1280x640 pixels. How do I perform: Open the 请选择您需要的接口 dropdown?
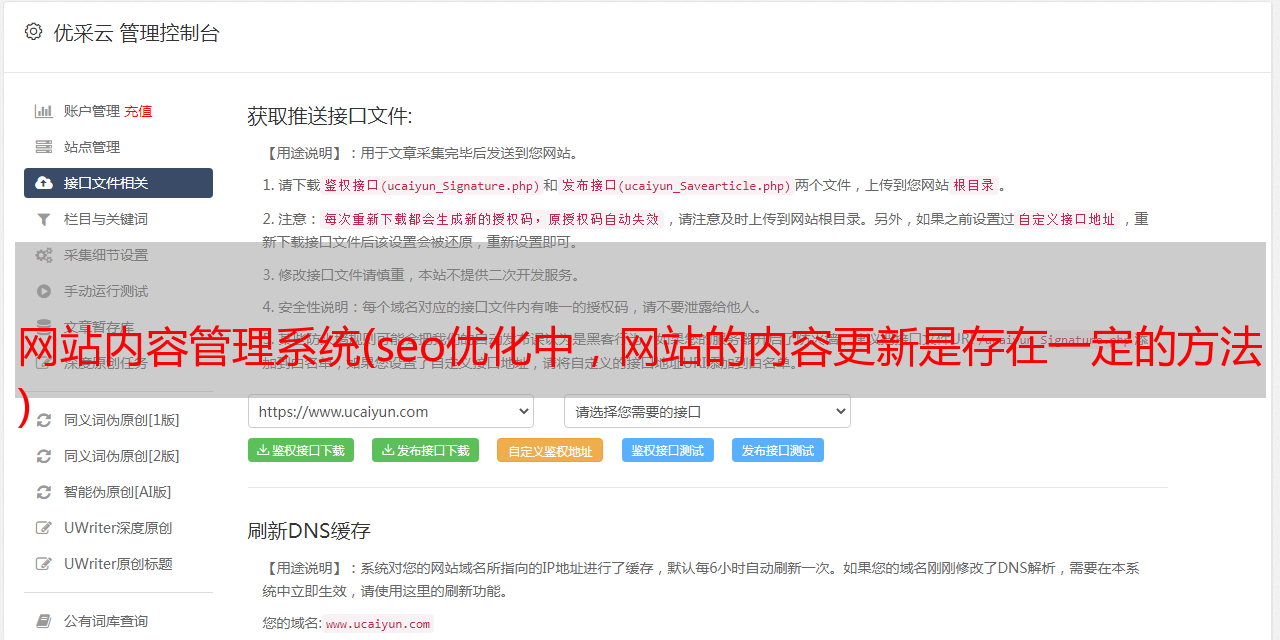coord(707,411)
